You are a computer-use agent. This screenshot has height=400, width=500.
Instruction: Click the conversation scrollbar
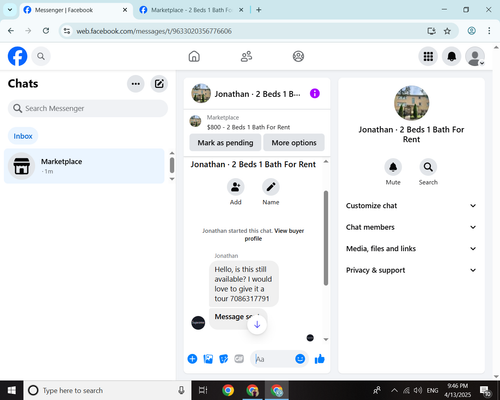[x=326, y=238]
